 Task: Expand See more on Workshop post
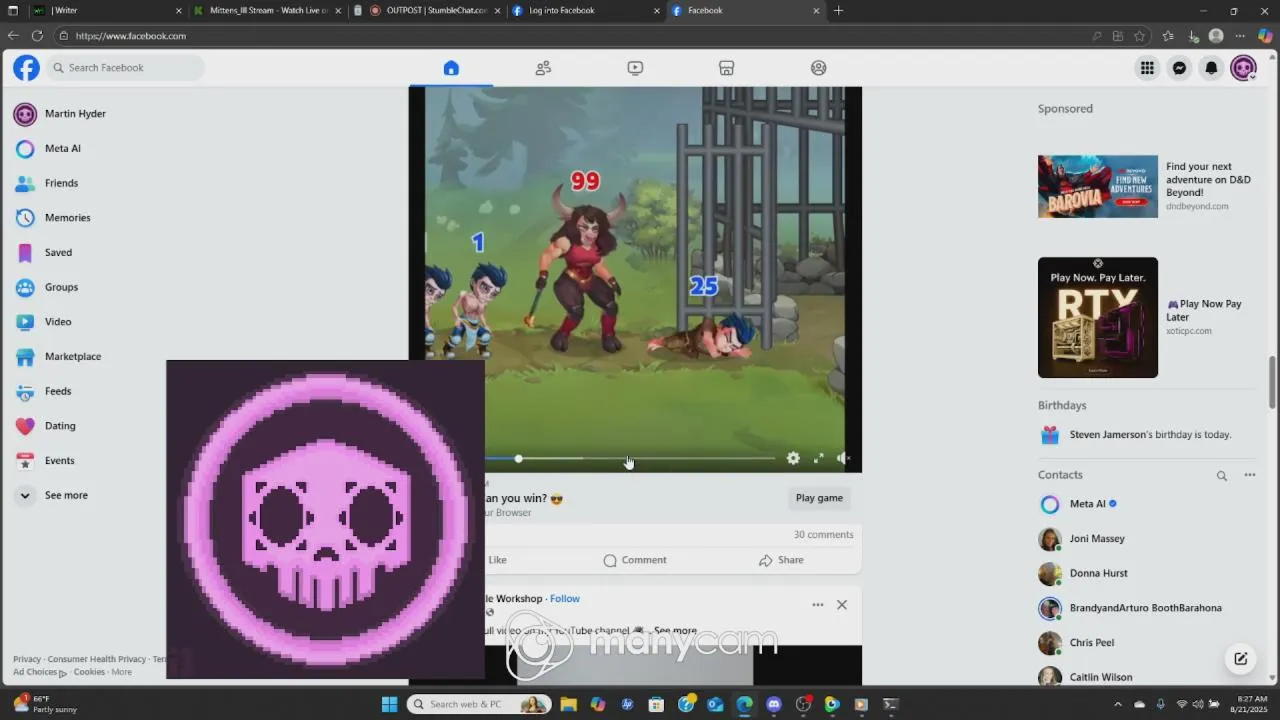(675, 631)
